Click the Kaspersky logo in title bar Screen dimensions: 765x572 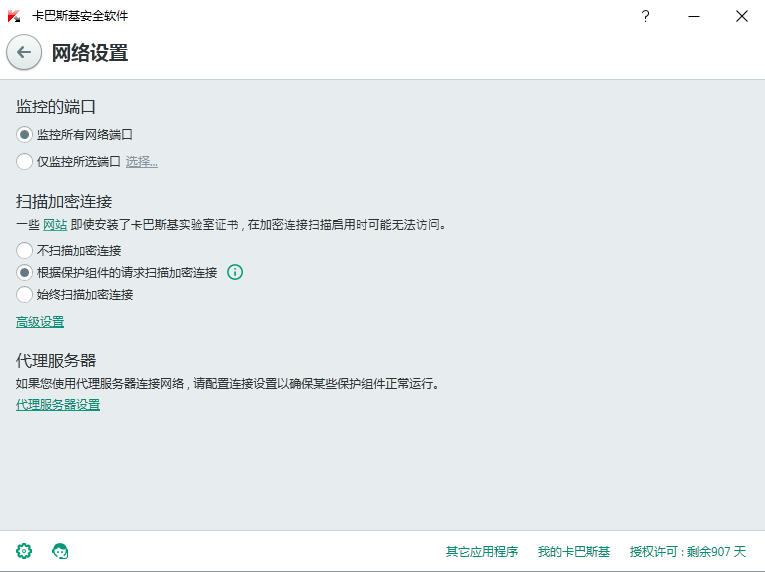pos(14,16)
